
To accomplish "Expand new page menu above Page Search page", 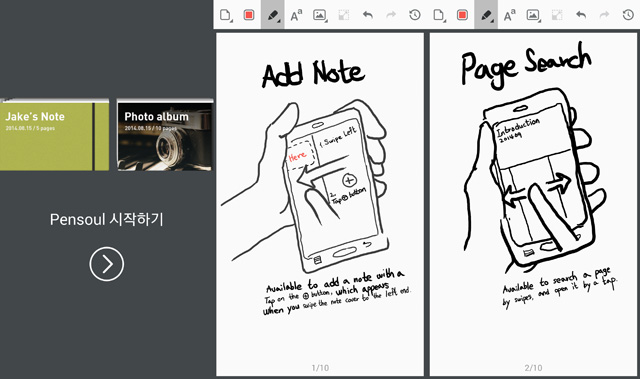I will click(x=439, y=15).
